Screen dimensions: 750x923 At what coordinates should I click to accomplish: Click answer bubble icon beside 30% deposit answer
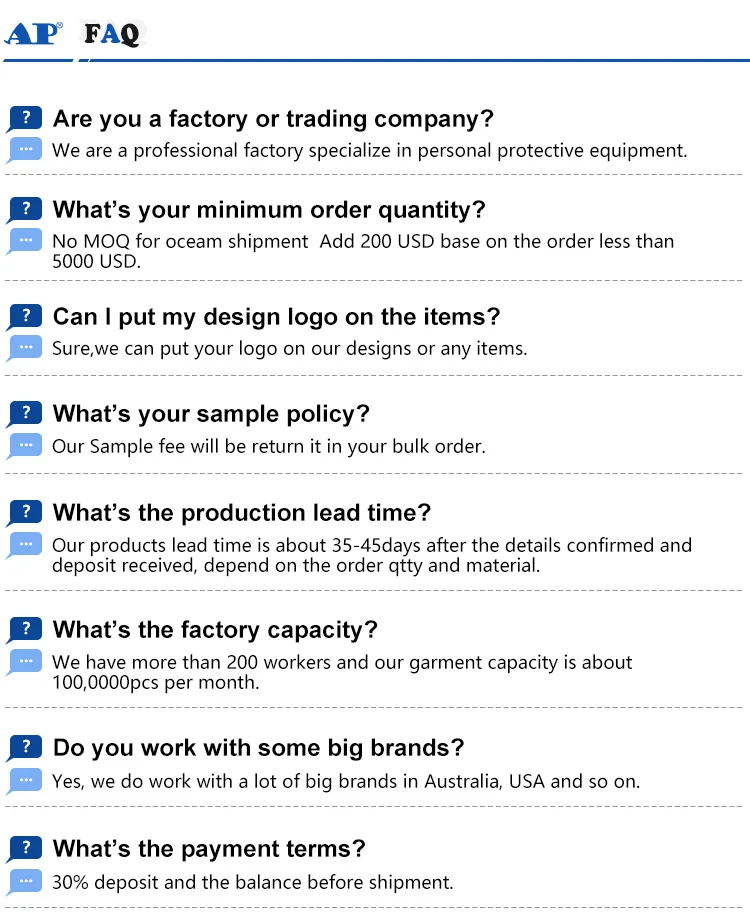coord(24,882)
